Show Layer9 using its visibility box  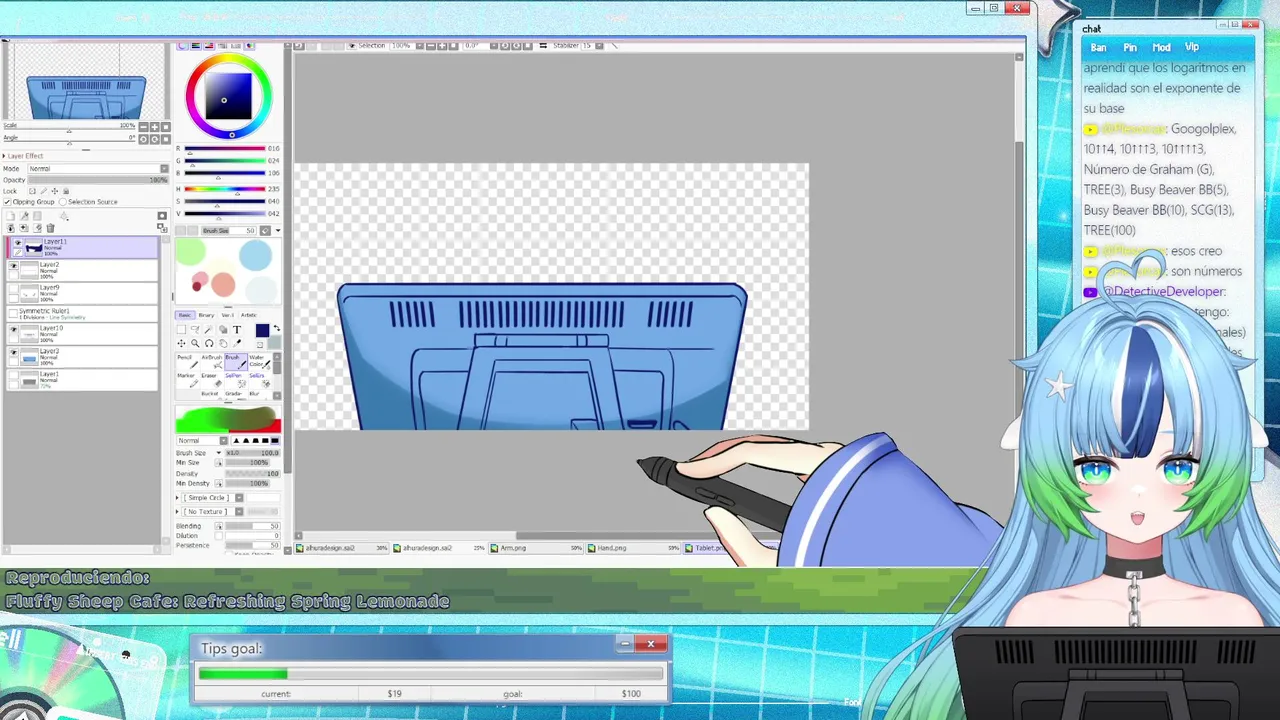(x=13, y=288)
